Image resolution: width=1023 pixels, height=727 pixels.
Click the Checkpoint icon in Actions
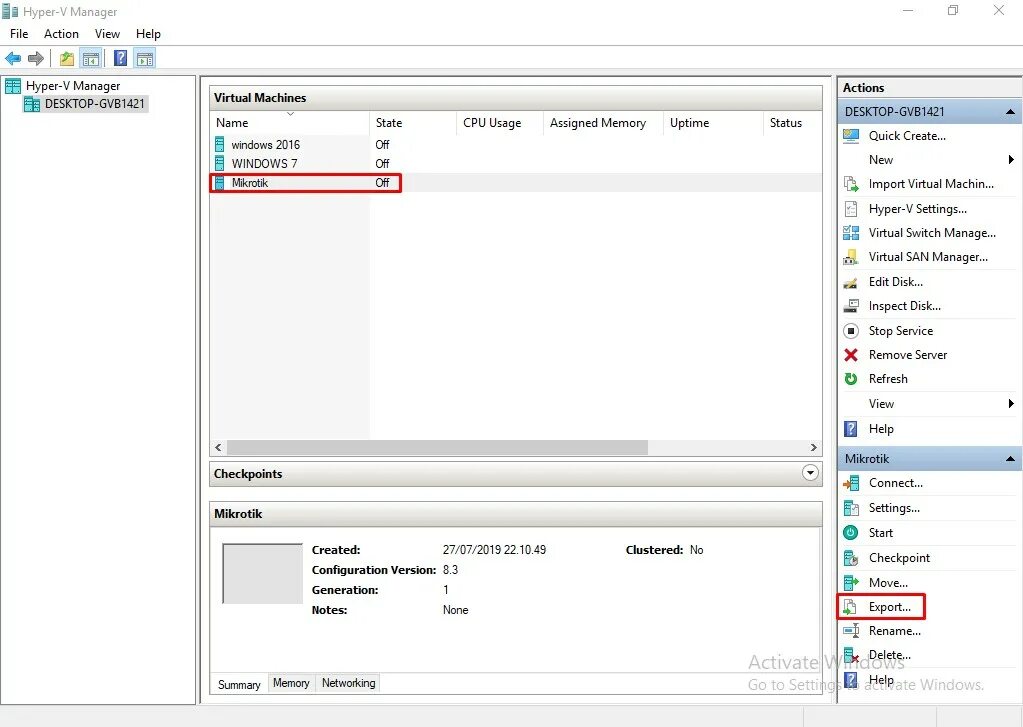coord(851,558)
